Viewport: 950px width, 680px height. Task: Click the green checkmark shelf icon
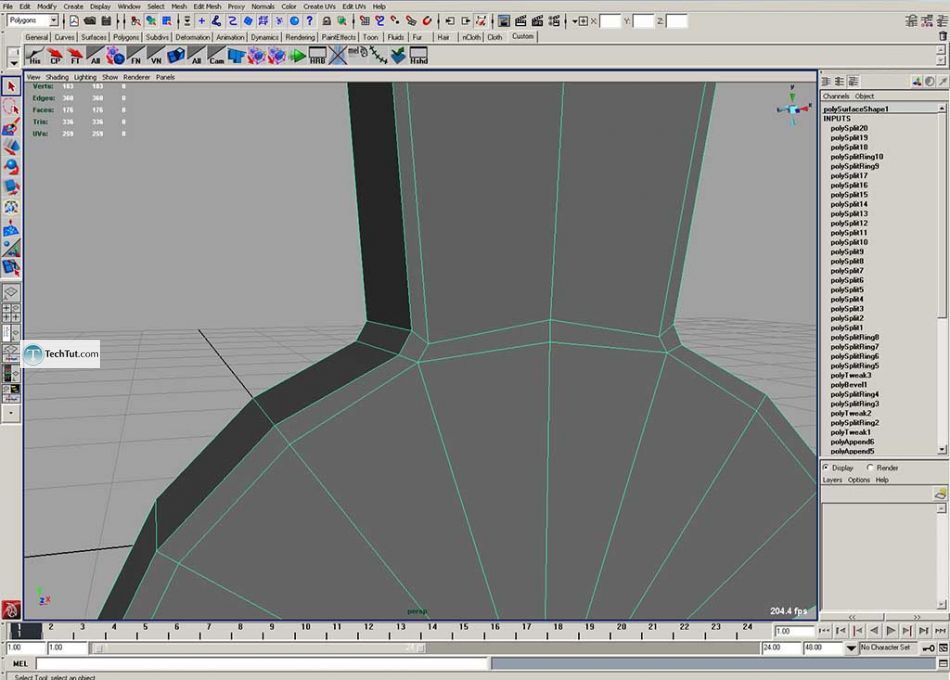398,56
